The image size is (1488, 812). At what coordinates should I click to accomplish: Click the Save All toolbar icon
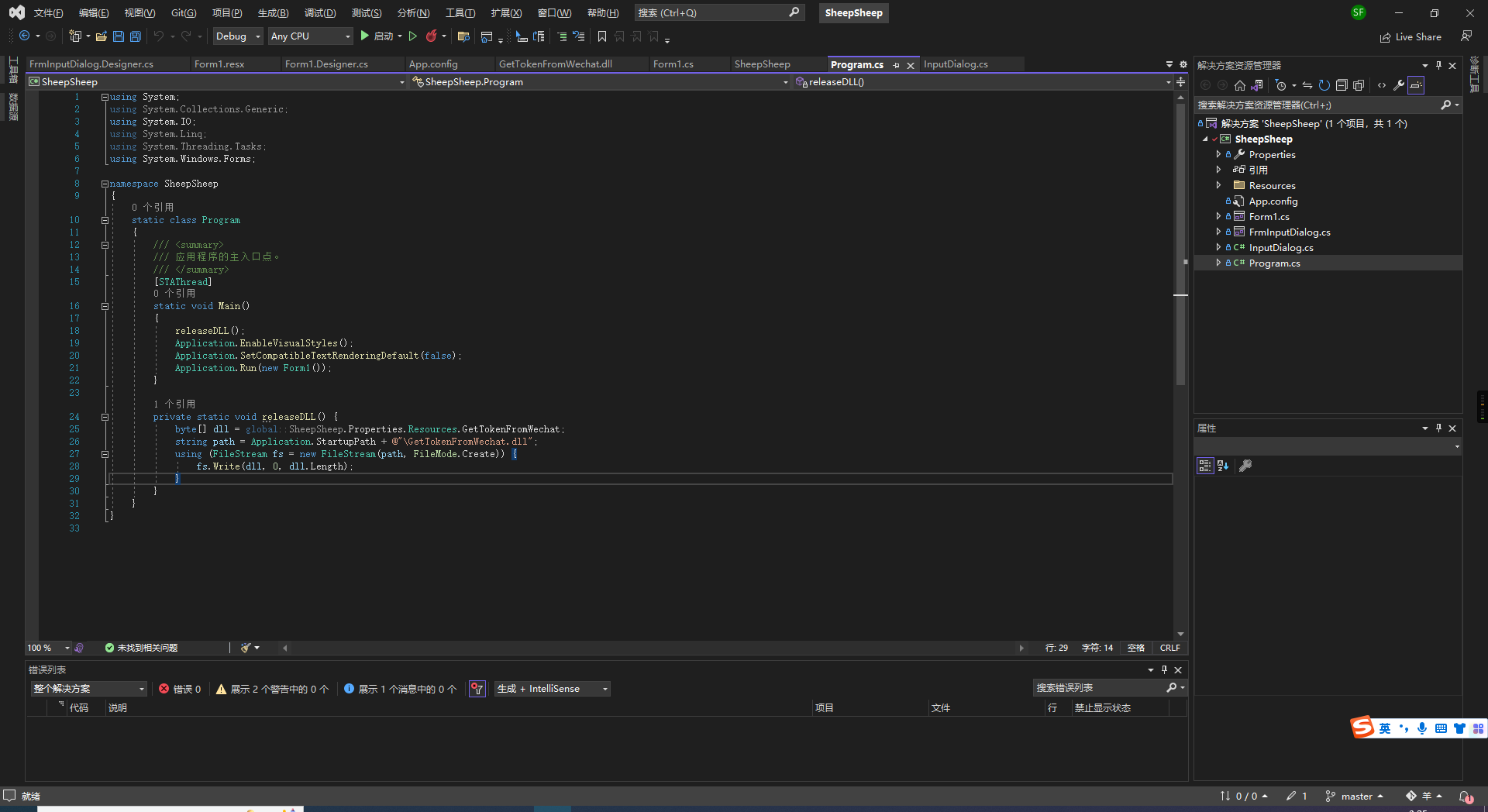pyautogui.click(x=134, y=36)
